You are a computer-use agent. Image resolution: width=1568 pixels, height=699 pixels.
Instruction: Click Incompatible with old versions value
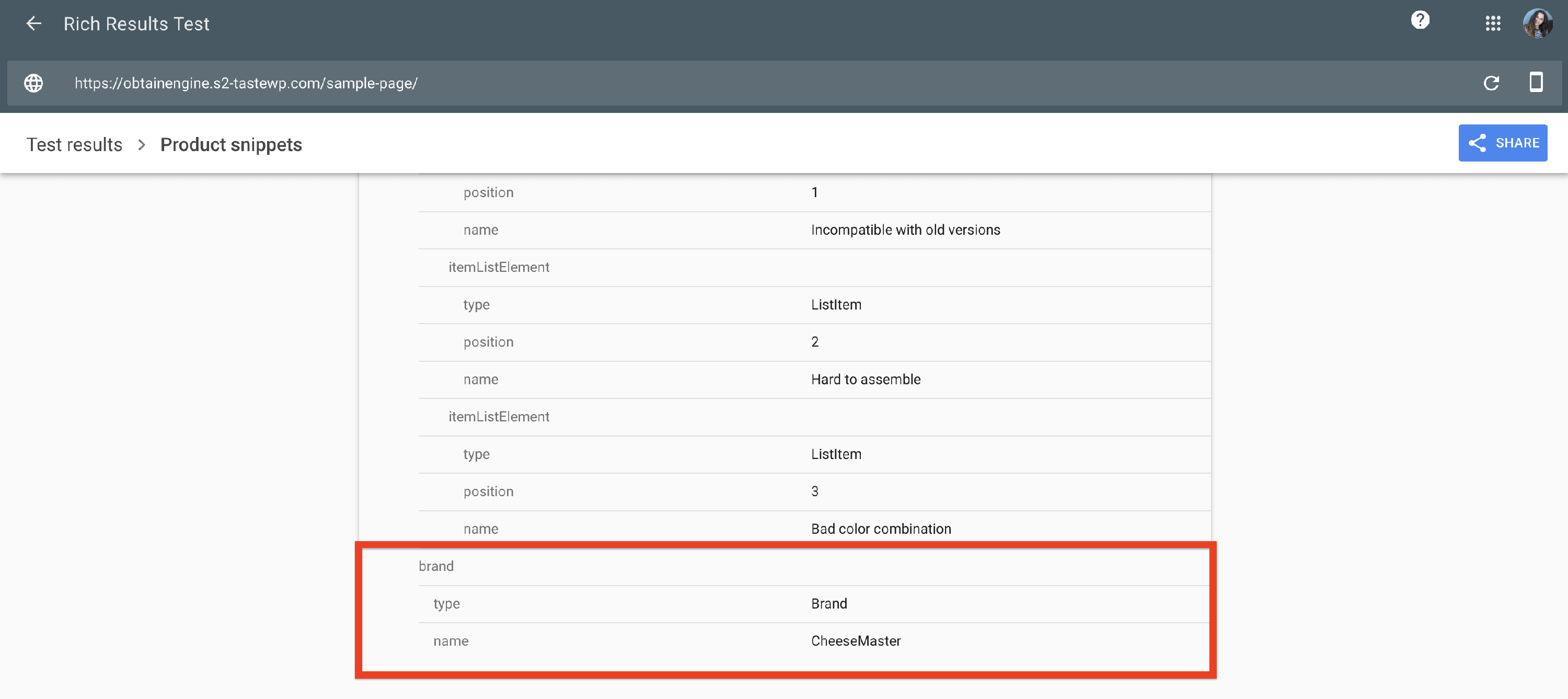[905, 230]
